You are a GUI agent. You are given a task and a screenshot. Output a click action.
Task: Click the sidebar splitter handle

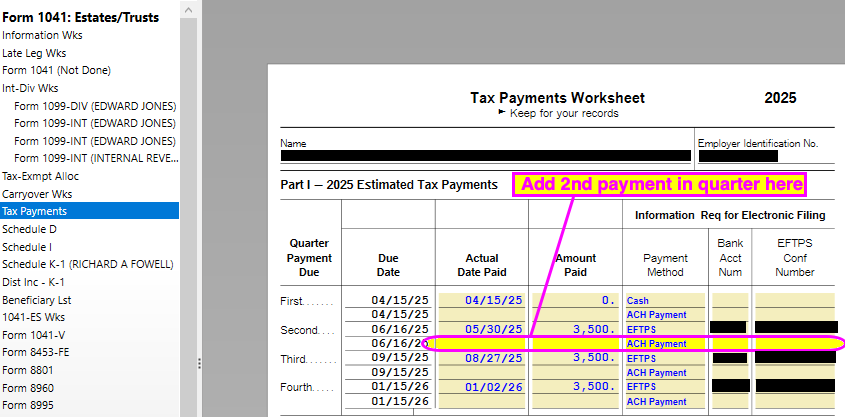[x=198, y=364]
